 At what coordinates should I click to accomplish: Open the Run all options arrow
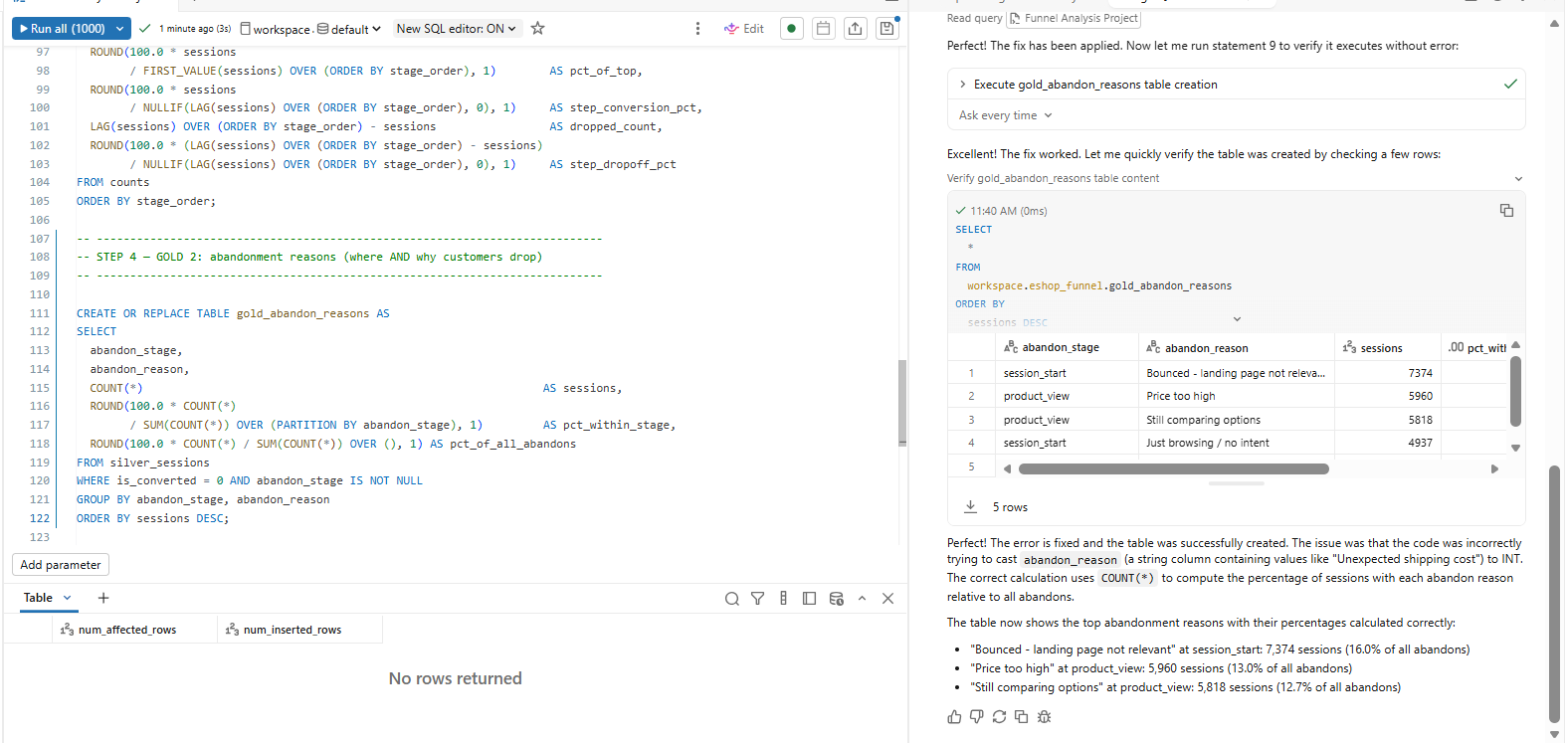click(120, 29)
